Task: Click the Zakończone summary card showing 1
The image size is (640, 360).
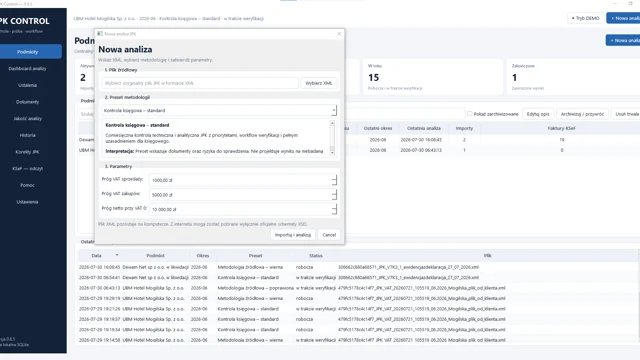Action: pos(573,77)
